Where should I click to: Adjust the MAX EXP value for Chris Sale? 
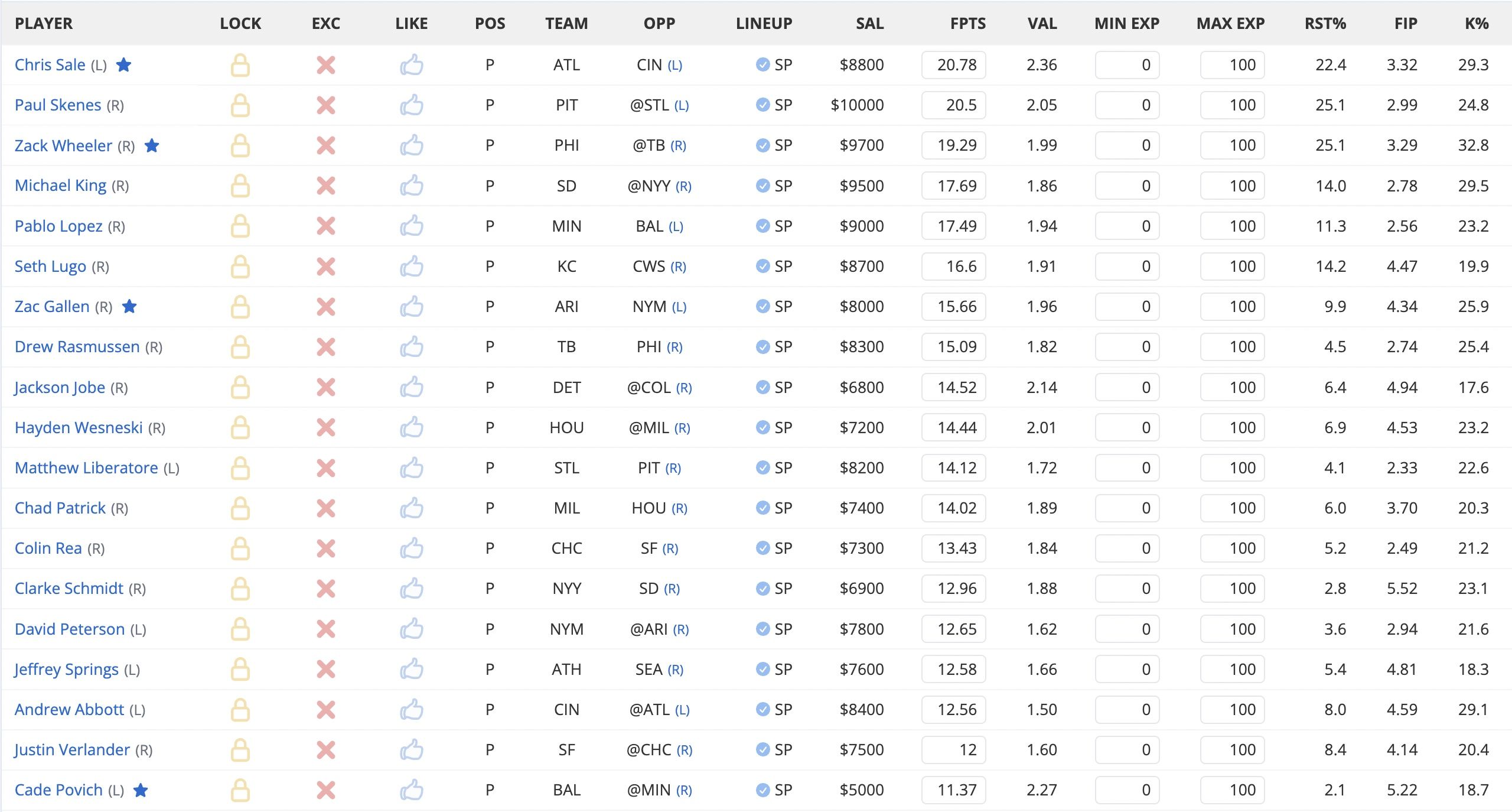1231,65
